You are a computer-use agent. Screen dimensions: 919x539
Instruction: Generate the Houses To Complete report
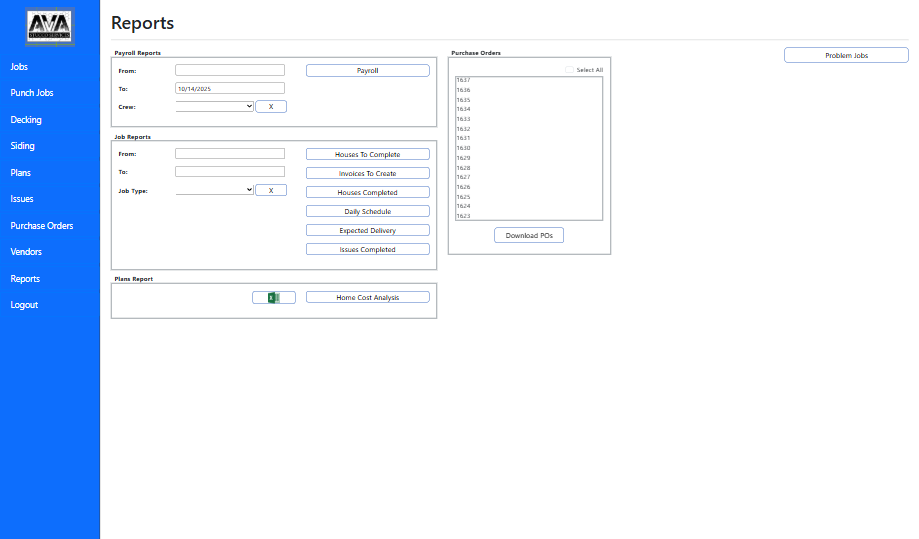(x=367, y=155)
